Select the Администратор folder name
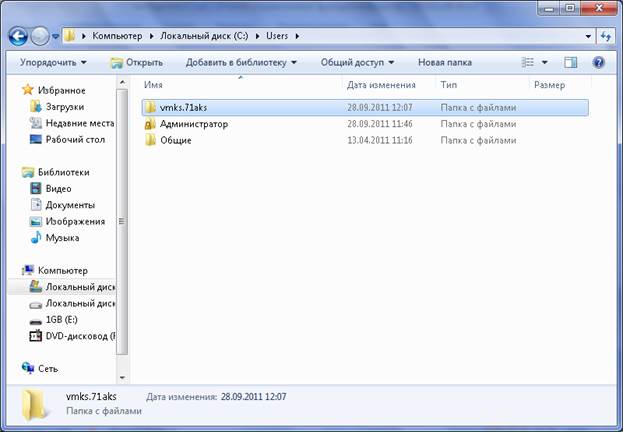 pyautogui.click(x=194, y=124)
